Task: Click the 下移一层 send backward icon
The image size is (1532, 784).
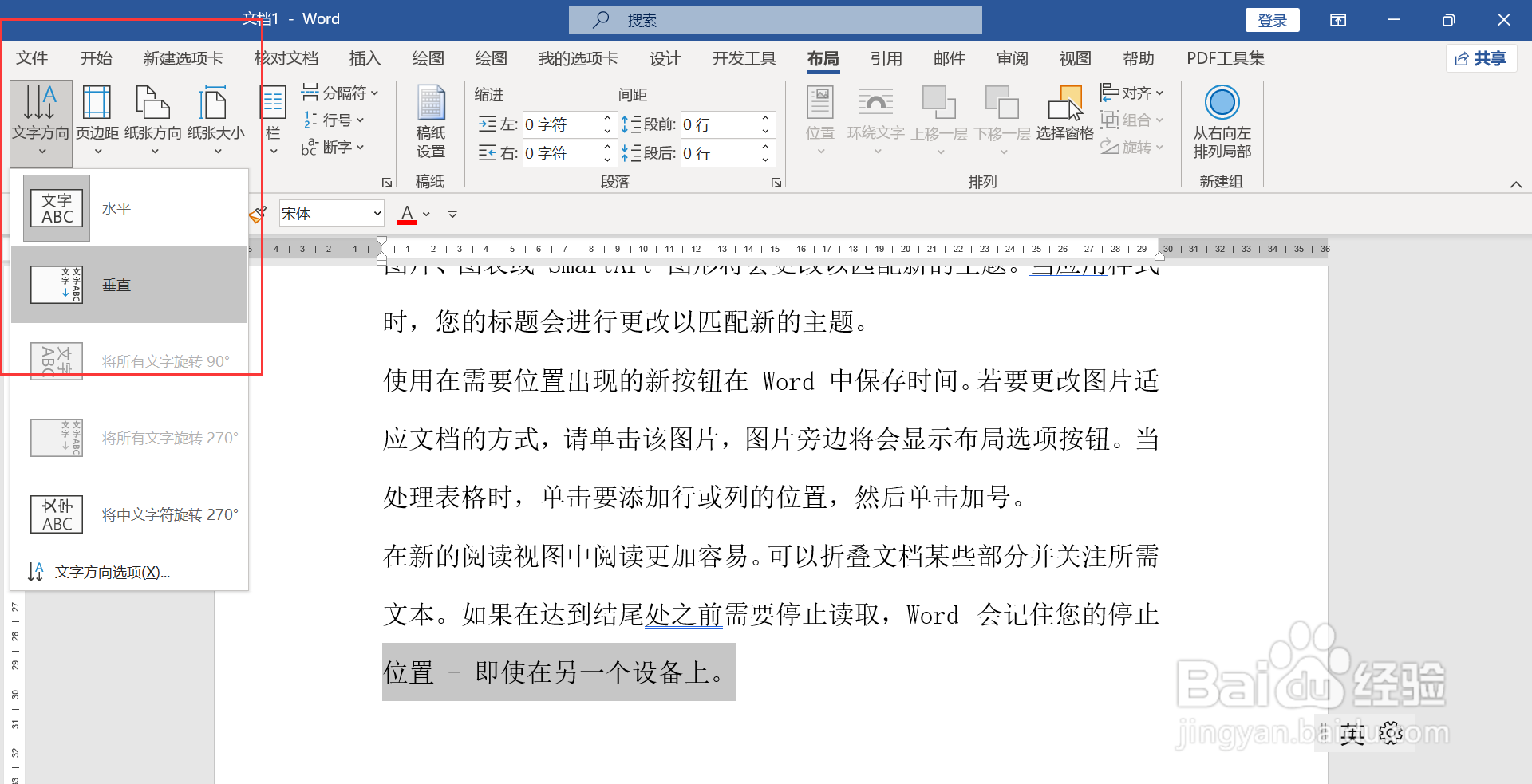Action: pyautogui.click(x=1002, y=104)
